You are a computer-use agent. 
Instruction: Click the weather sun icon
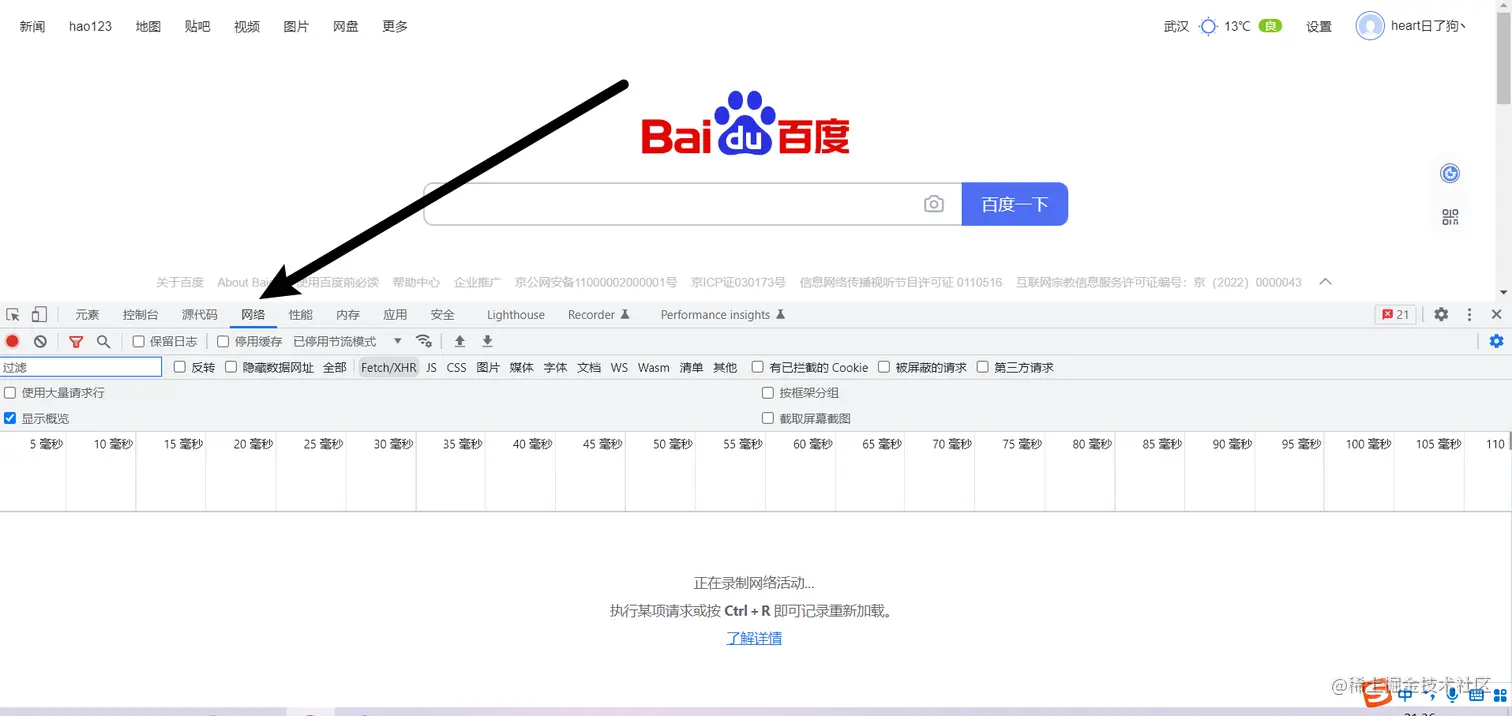point(1209,26)
